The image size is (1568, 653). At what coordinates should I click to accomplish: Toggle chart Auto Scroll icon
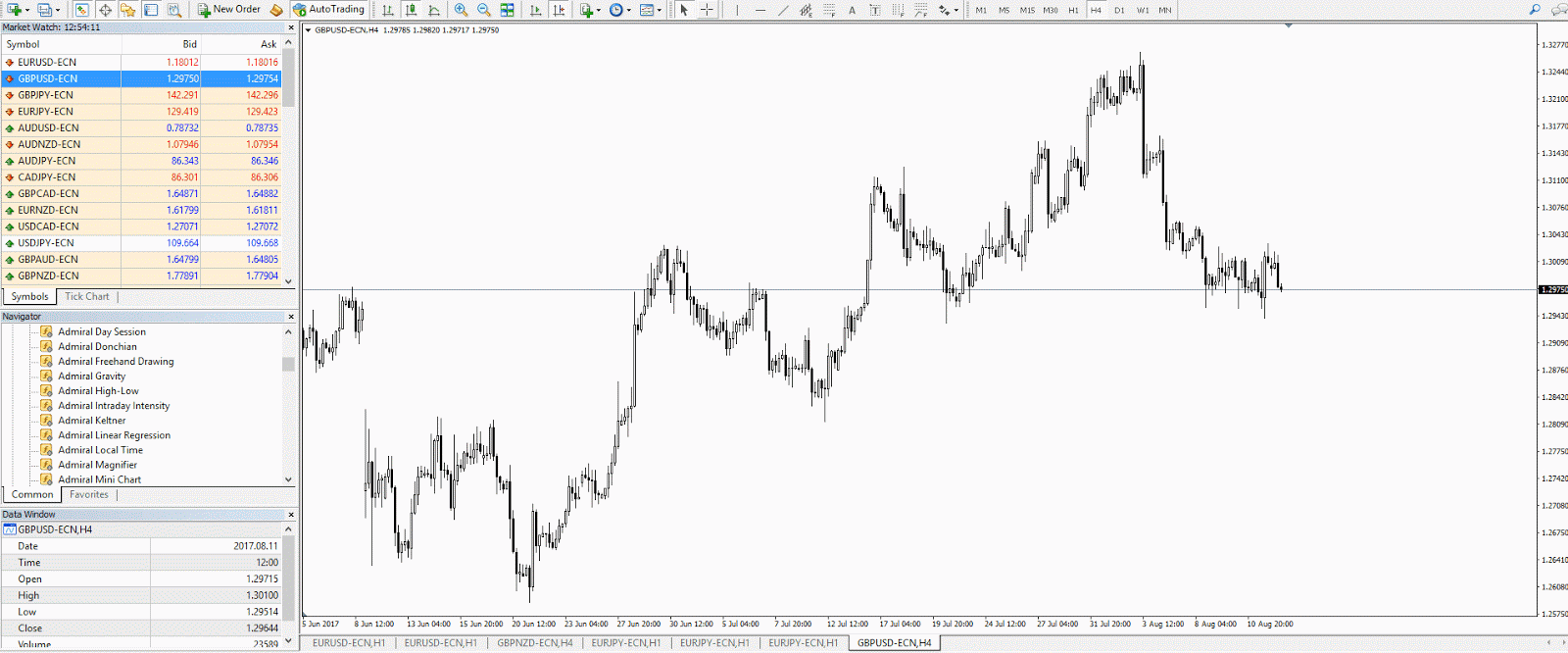(x=535, y=10)
